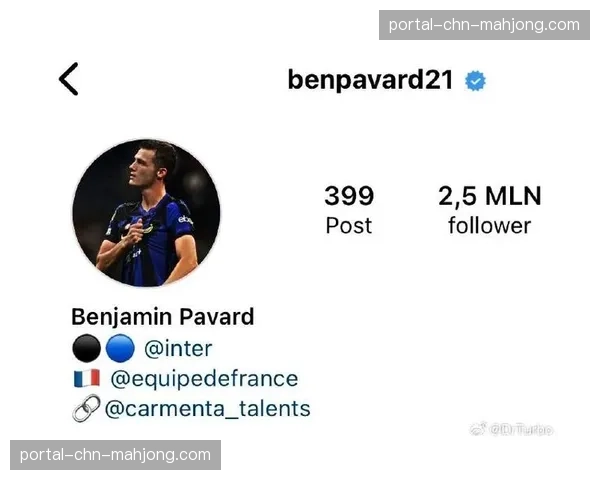The image size is (600, 480).
Task: Click the follower label text
Action: click(x=489, y=225)
